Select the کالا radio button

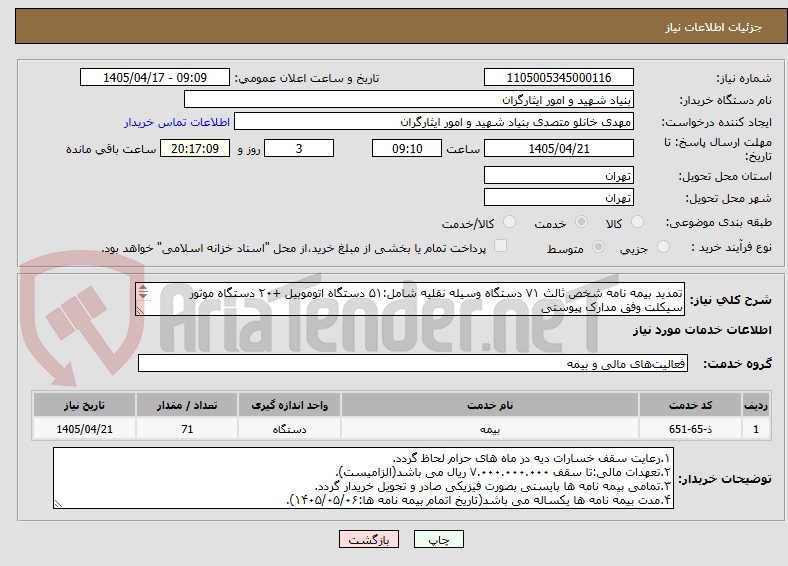coord(637,222)
